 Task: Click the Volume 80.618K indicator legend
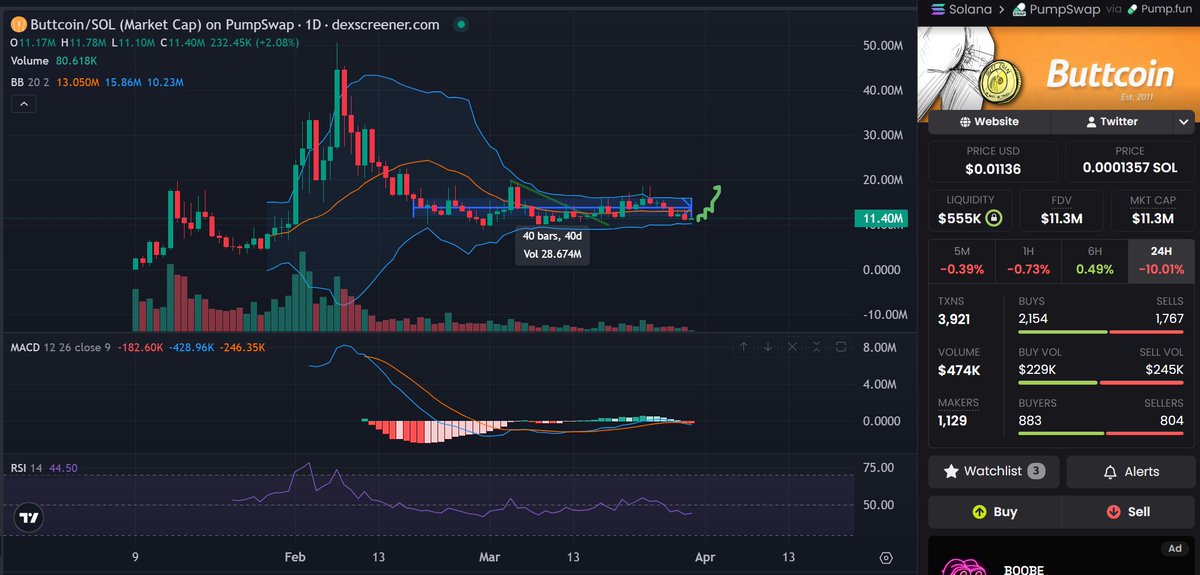point(52,63)
